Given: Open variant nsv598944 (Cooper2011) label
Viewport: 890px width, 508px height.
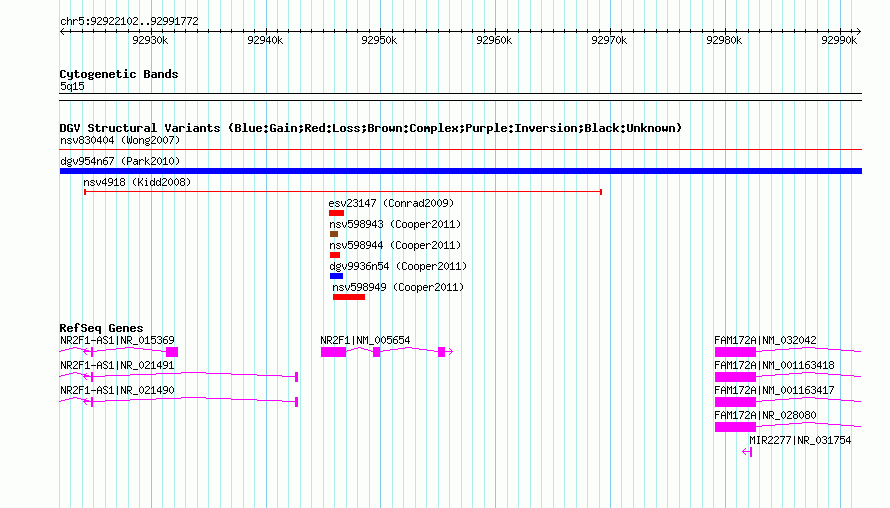Looking at the screenshot, I should (395, 245).
